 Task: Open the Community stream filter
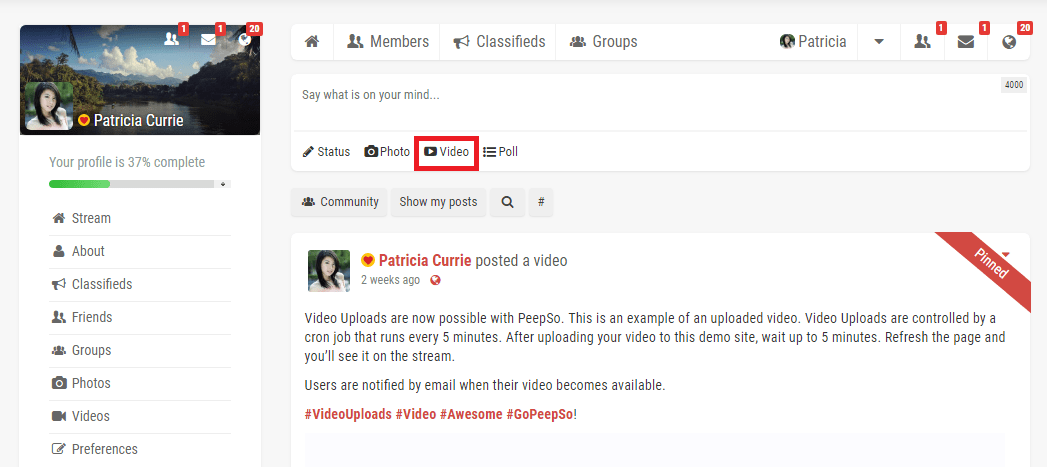339,202
